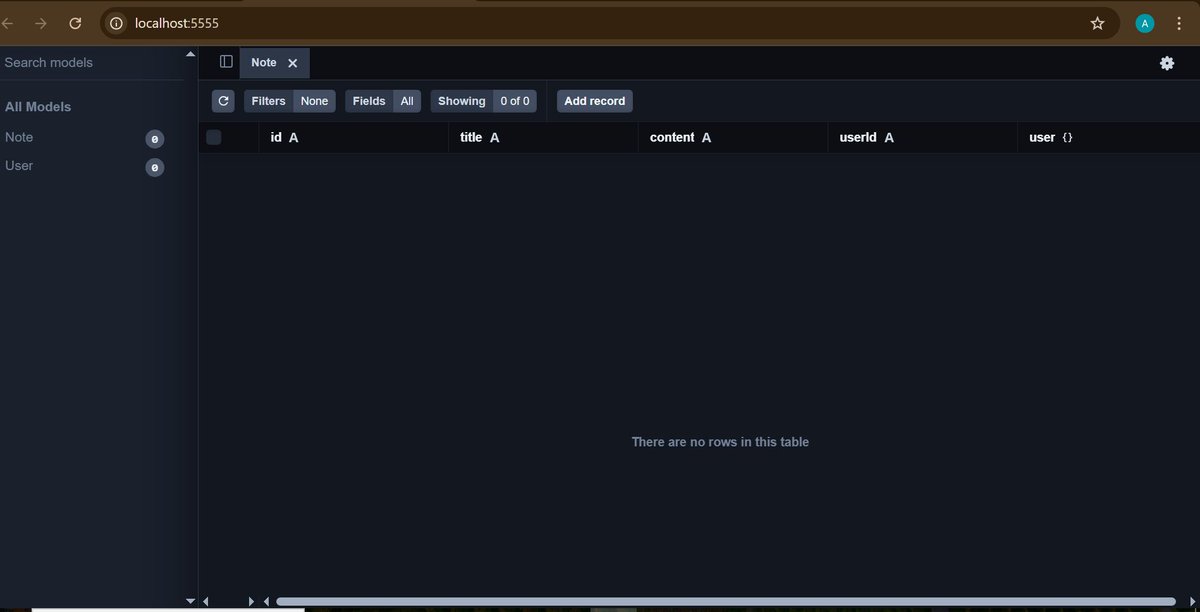Open the Filters None dropdown
Image resolution: width=1200 pixels, height=612 pixels.
(290, 101)
